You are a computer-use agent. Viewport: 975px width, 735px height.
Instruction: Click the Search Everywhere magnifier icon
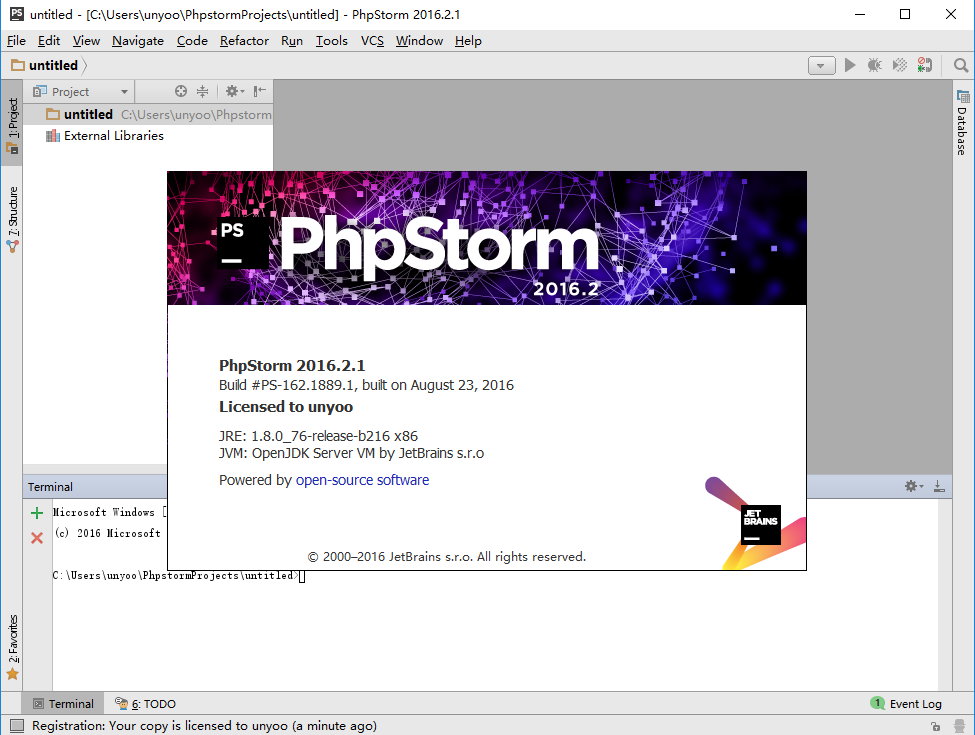point(961,65)
